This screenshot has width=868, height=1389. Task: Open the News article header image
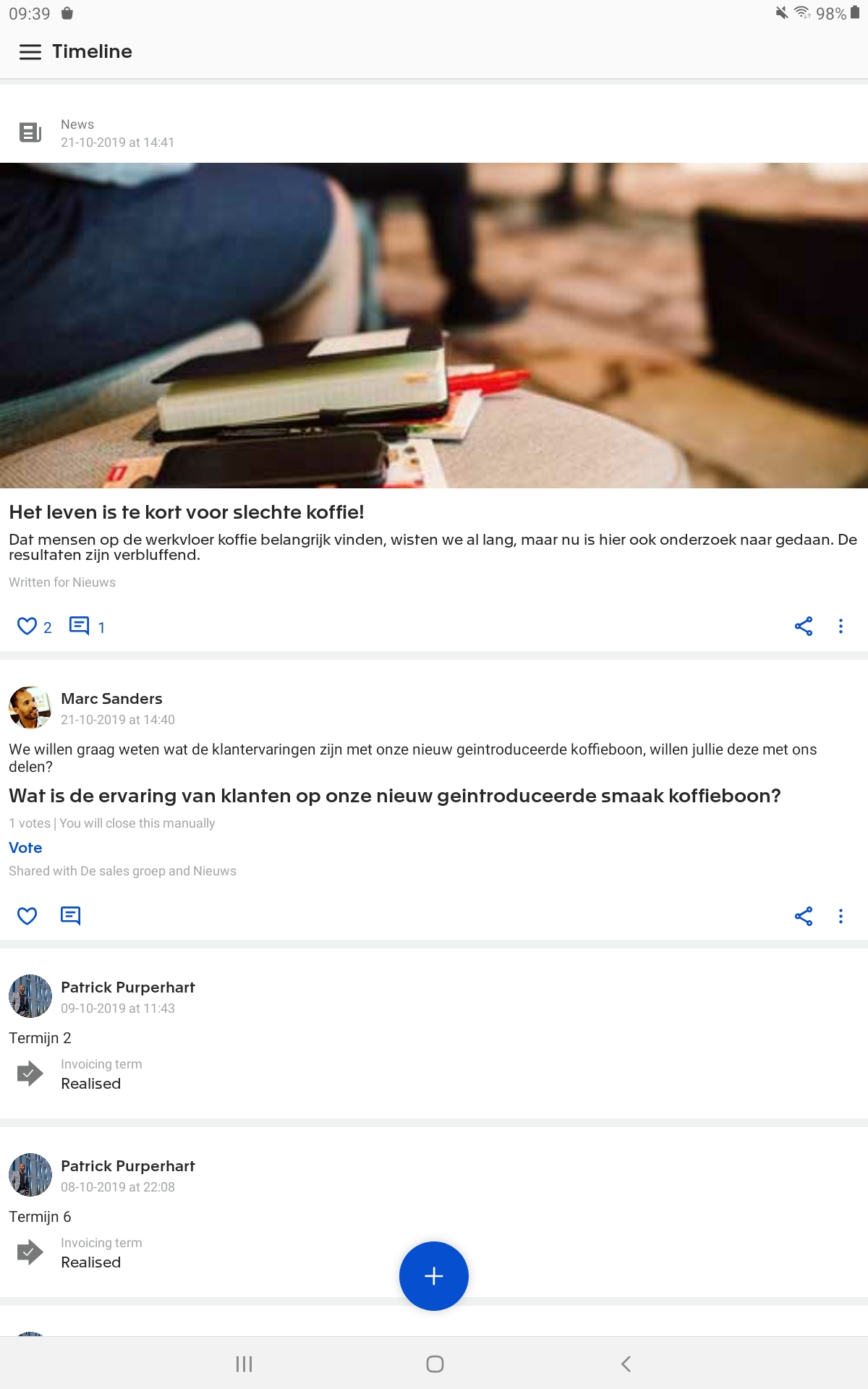(x=434, y=326)
